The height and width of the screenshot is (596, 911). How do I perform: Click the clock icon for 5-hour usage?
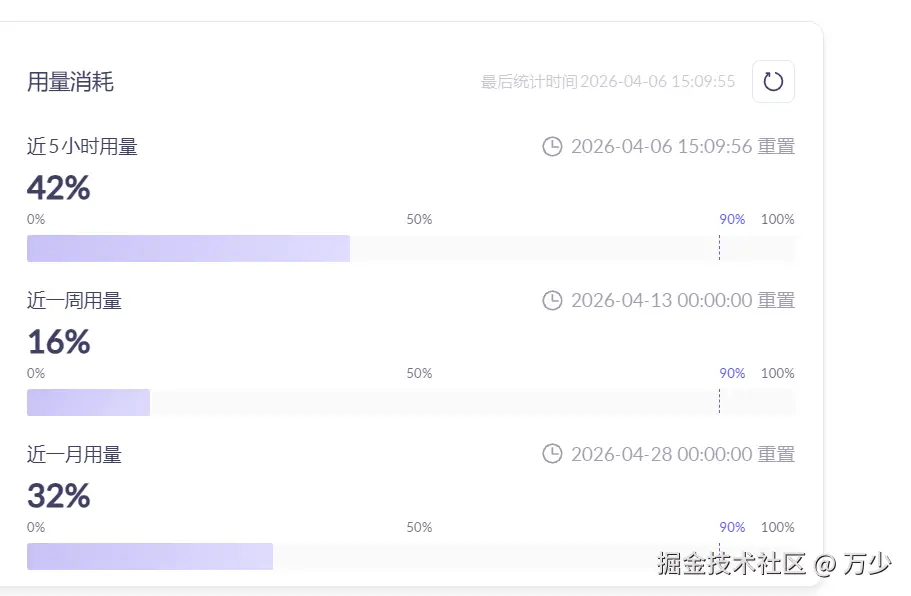[552, 147]
